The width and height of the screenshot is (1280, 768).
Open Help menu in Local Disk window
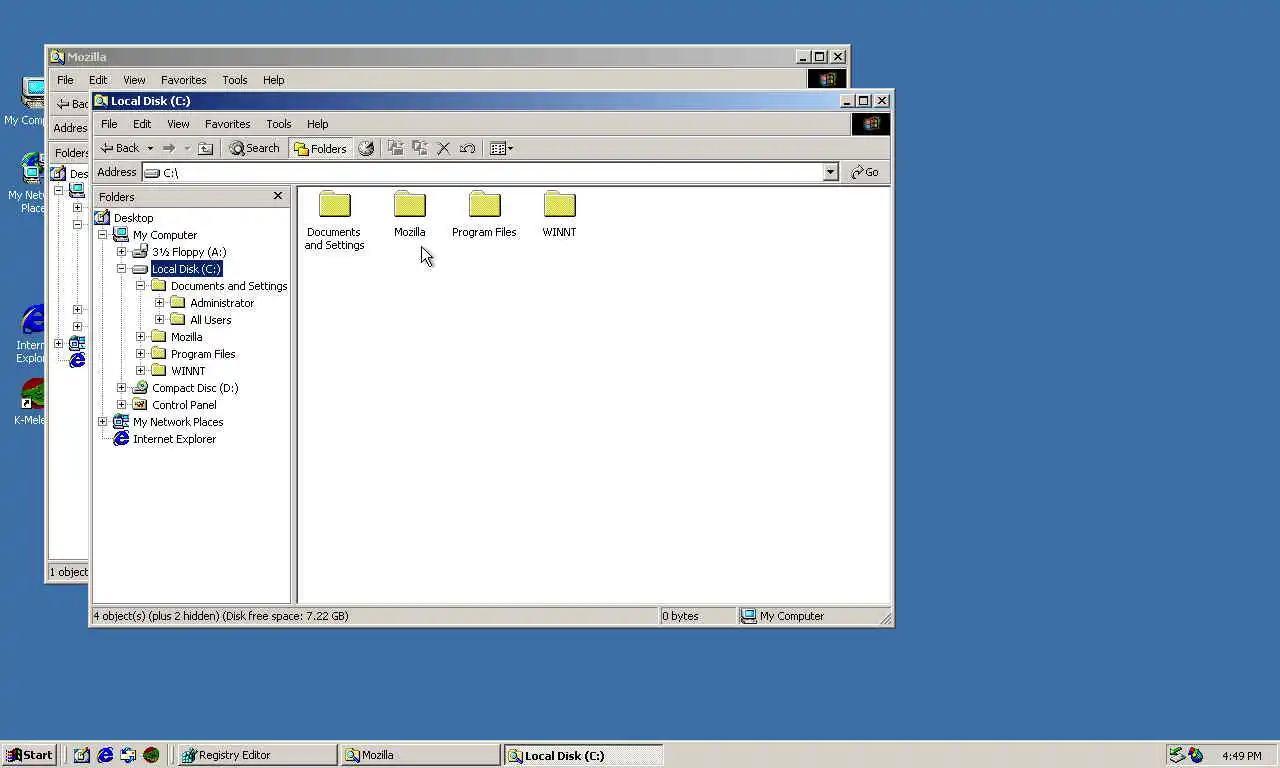318,124
